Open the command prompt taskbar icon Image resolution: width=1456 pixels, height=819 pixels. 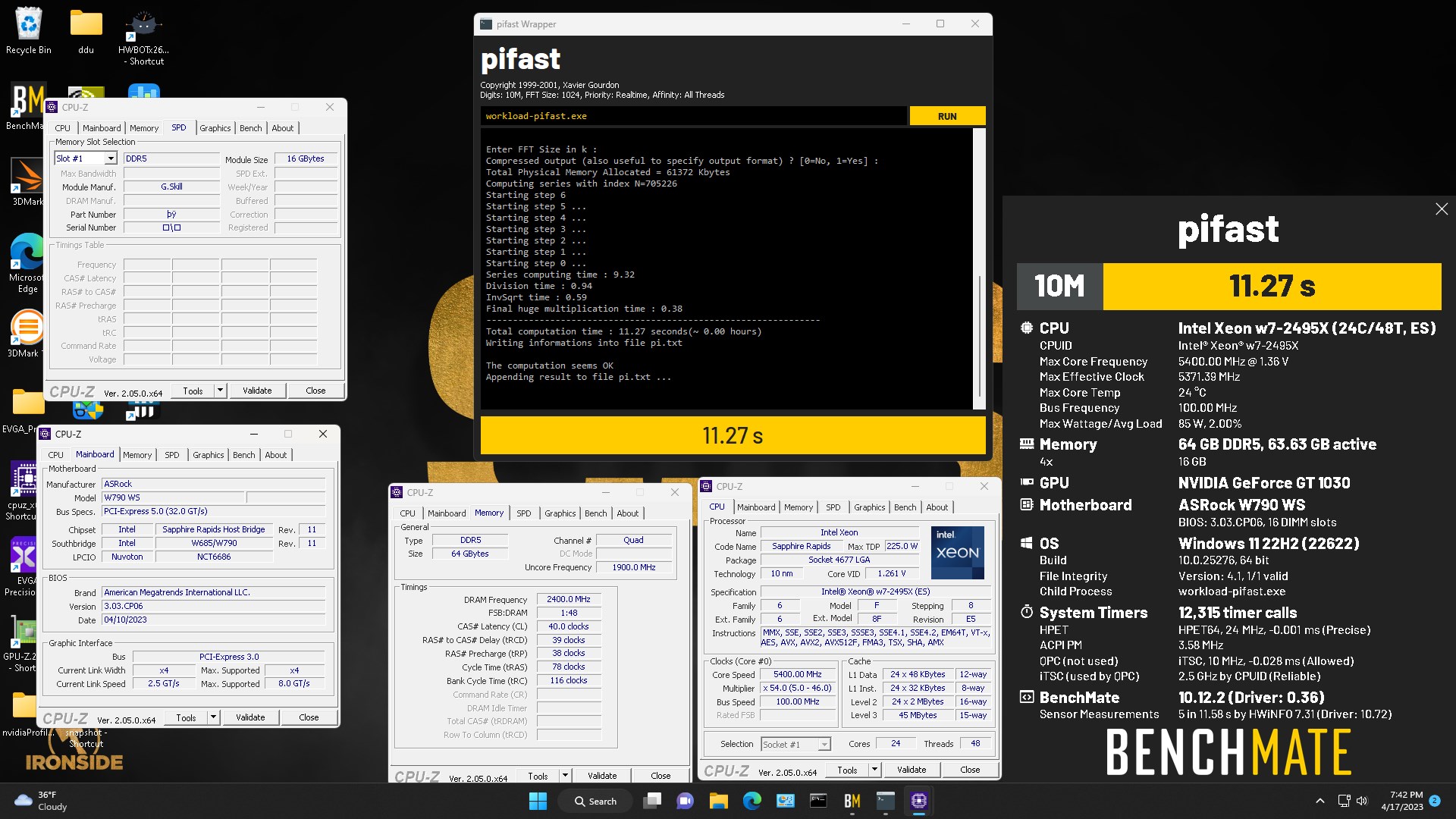tap(818, 801)
